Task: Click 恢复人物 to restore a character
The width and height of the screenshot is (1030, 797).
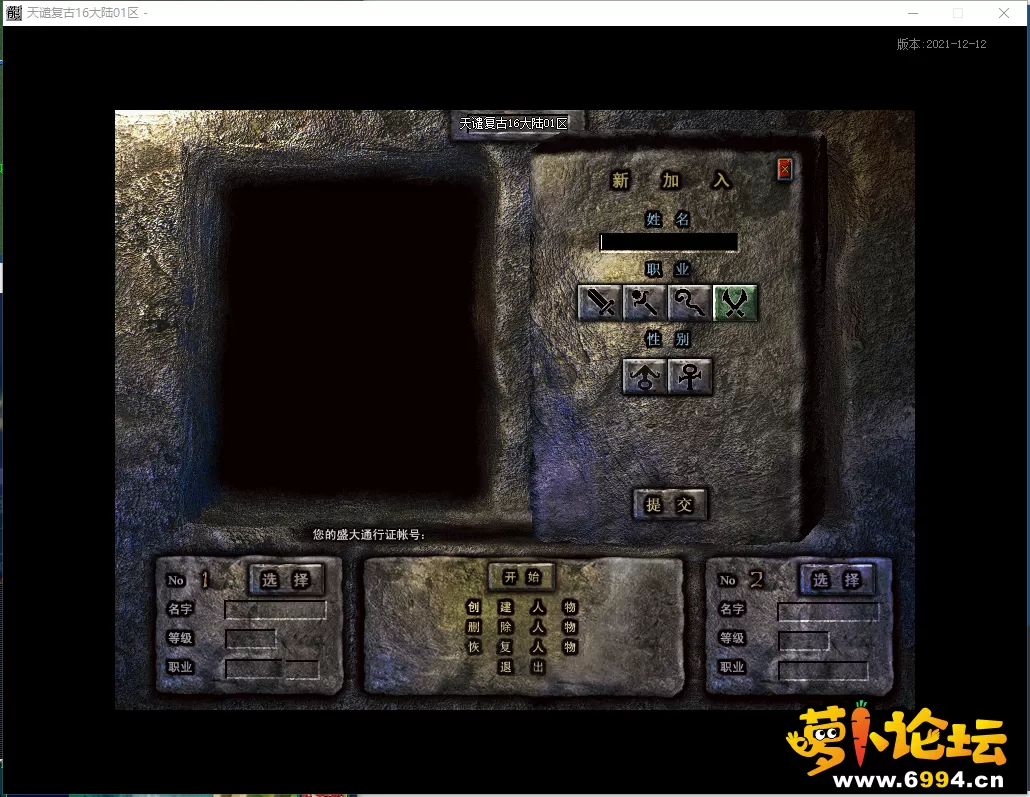Action: tap(522, 647)
